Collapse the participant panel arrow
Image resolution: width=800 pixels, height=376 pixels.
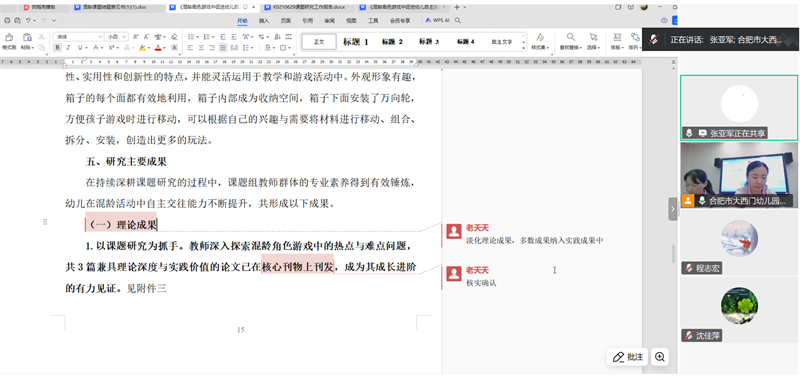(x=672, y=209)
